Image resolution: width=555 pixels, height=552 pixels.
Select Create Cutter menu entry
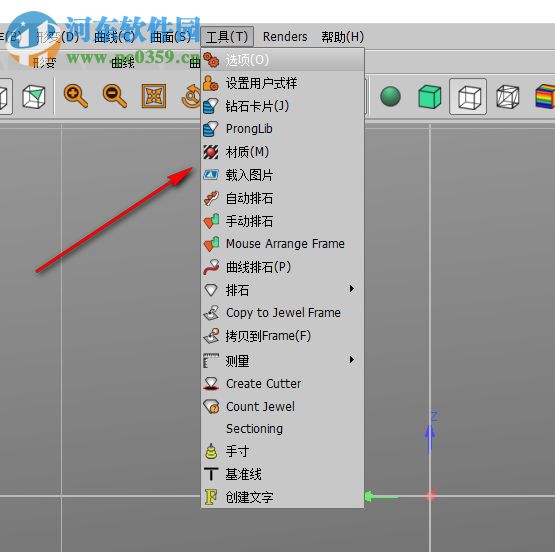(x=282, y=384)
